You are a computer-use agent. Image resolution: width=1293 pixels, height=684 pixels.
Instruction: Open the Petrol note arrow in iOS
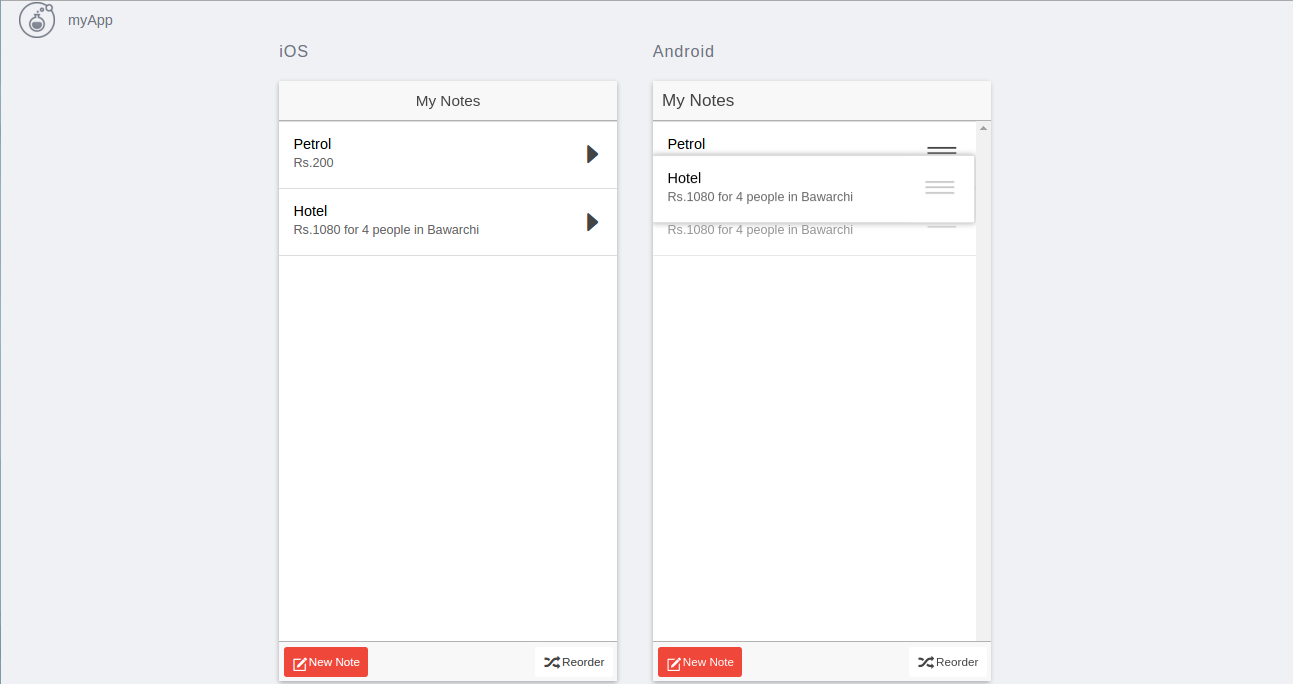click(x=592, y=154)
